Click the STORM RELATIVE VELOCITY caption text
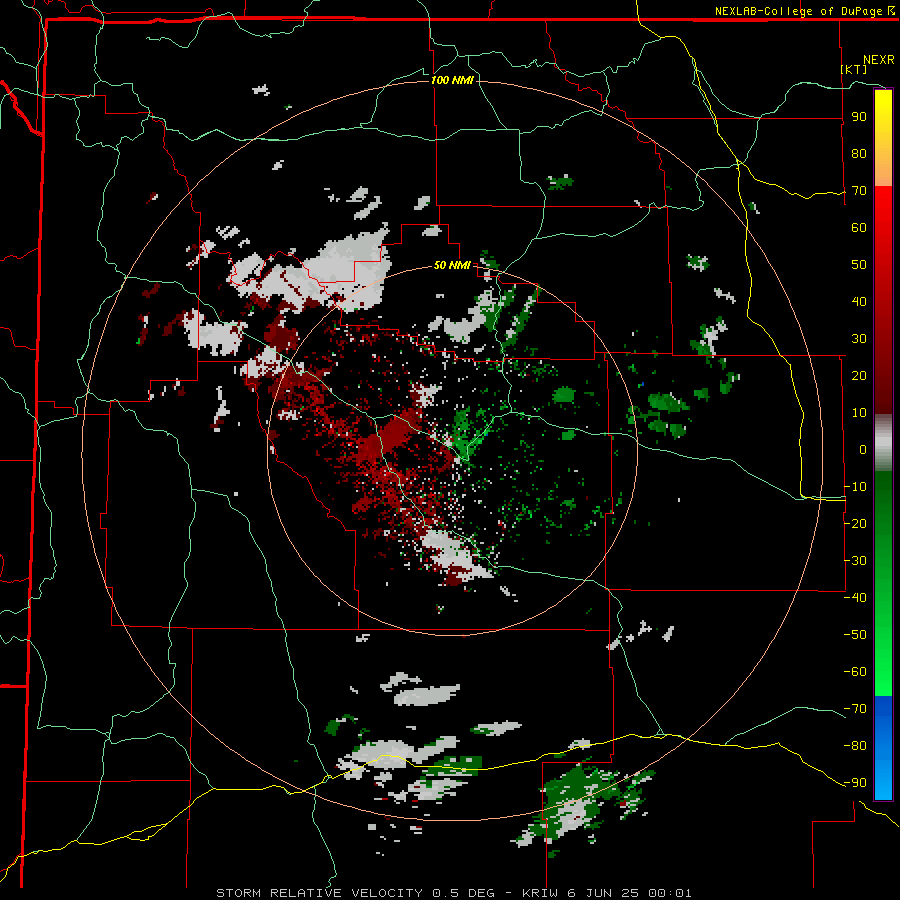Image resolution: width=900 pixels, height=900 pixels. [321, 893]
